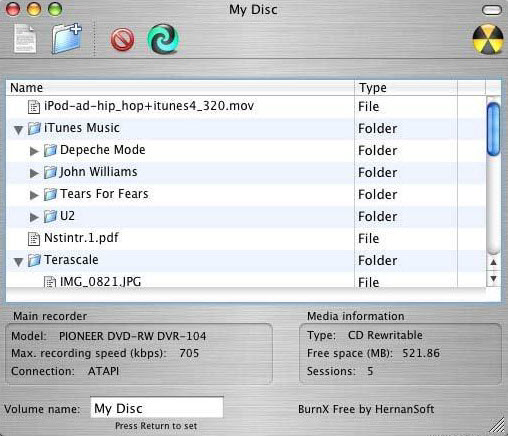This screenshot has height=436, width=508.
Task: Expand the U2 folder
Action: (34, 217)
